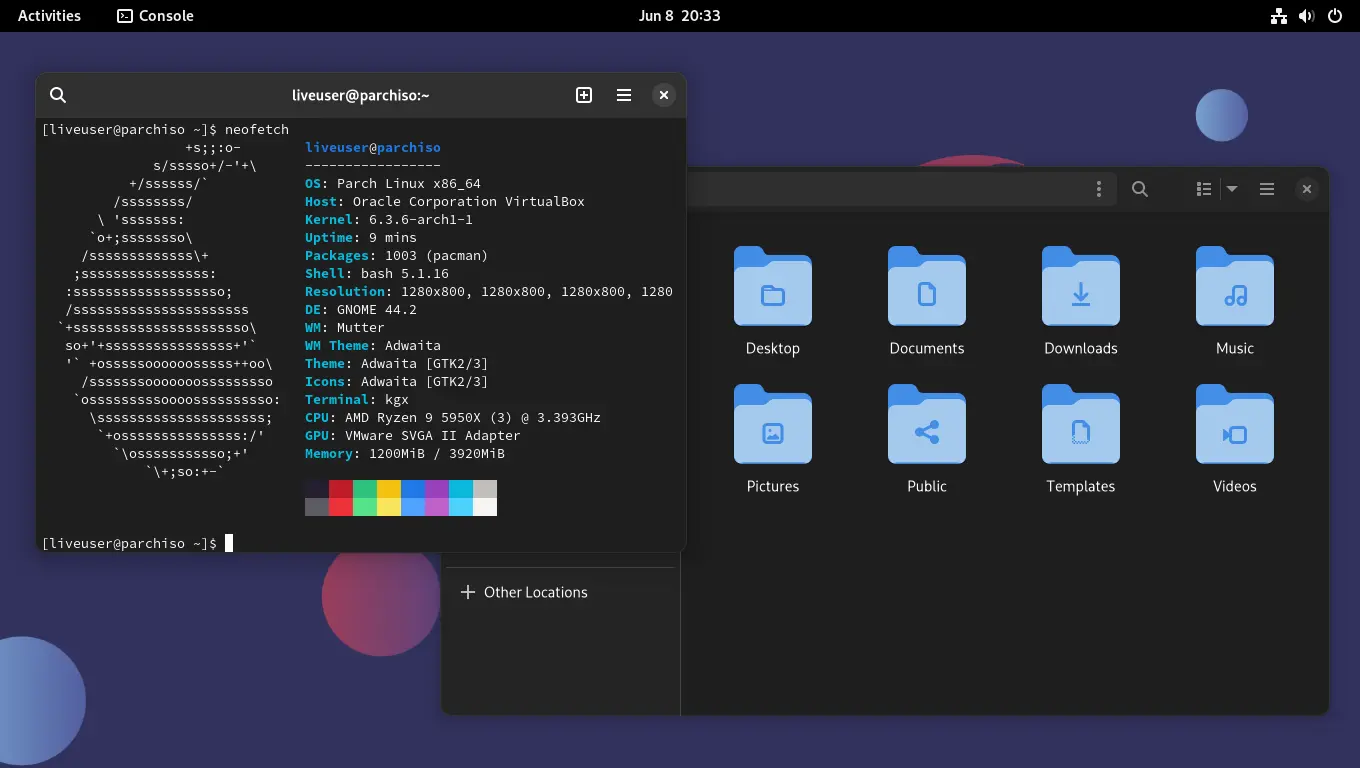Open the volume icon in system tray
This screenshot has width=1360, height=768.
1306,16
